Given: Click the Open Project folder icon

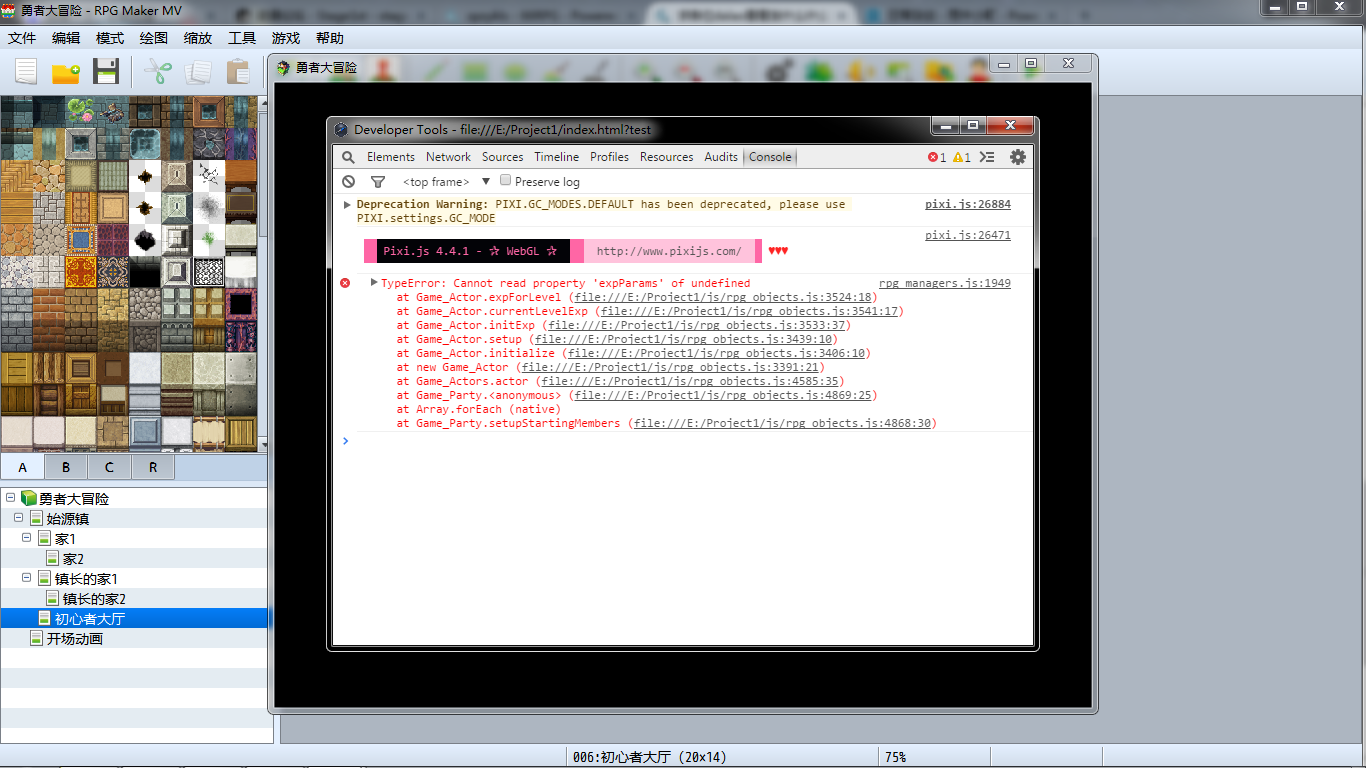Looking at the screenshot, I should pyautogui.click(x=66, y=72).
